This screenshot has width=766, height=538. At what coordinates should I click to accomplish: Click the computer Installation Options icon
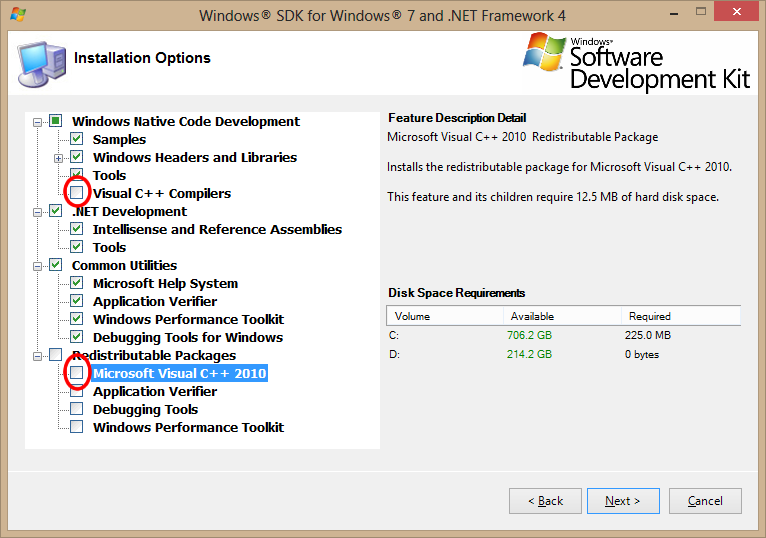pos(41,62)
